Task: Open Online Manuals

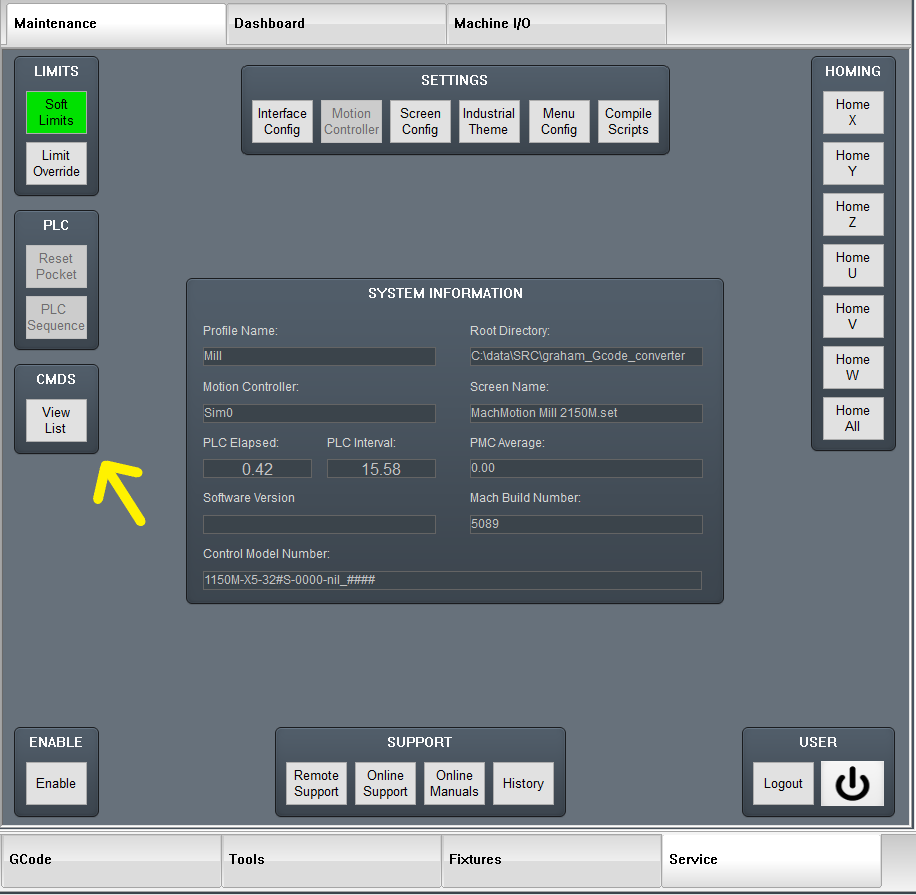Action: click(454, 784)
